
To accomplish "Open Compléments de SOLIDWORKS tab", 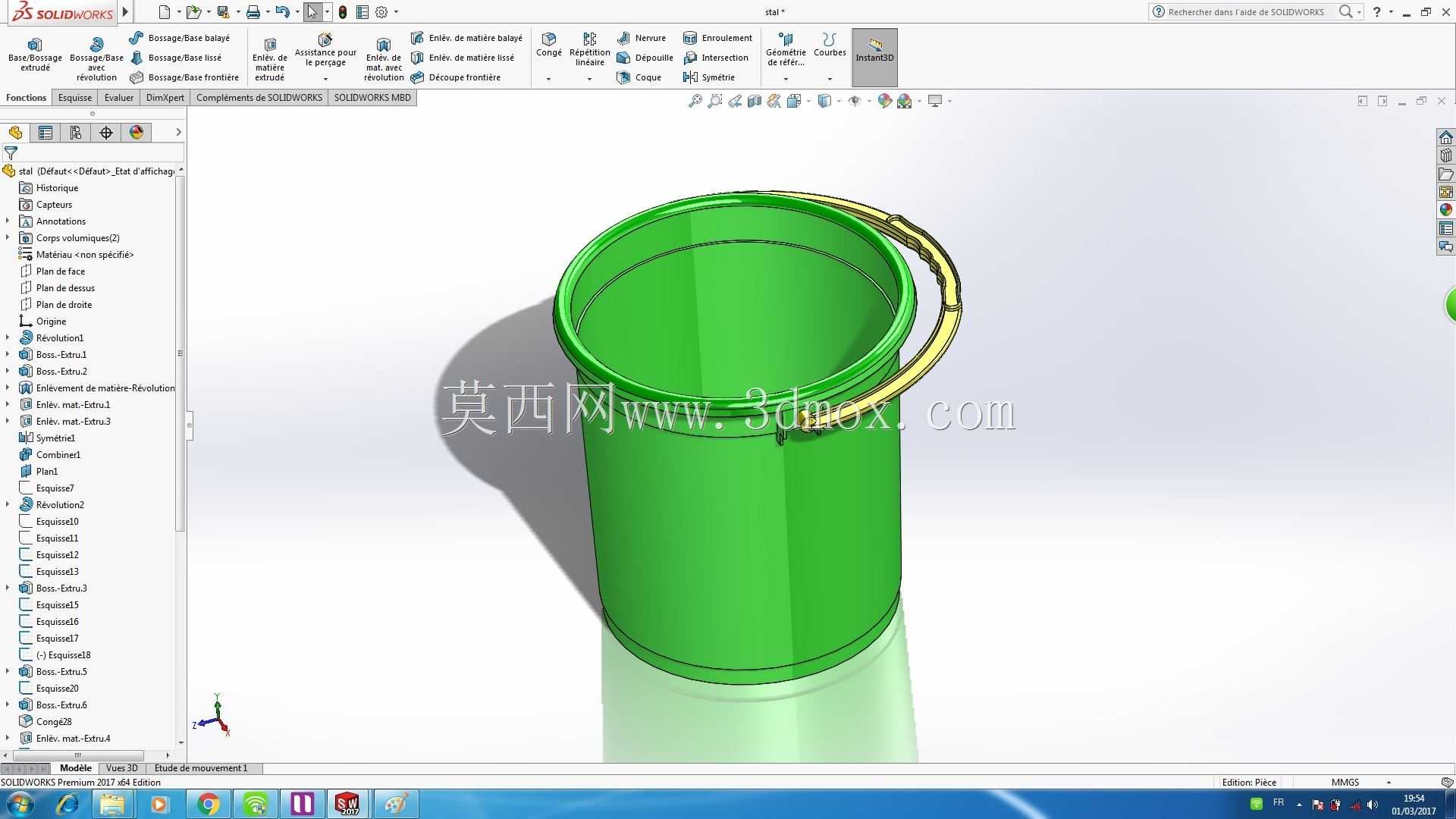I will click(x=259, y=98).
